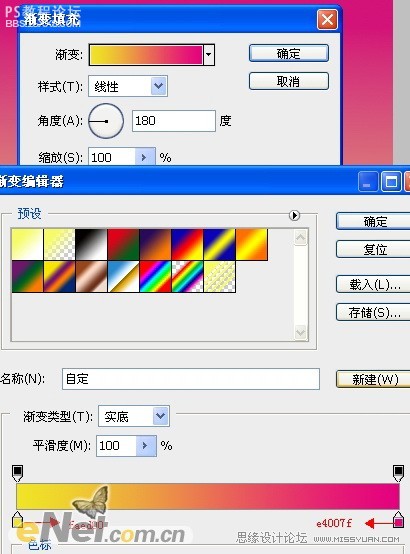Screen dimensions: 410x554
Task: Open the smoothness slider arrow
Action: click(x=146, y=446)
